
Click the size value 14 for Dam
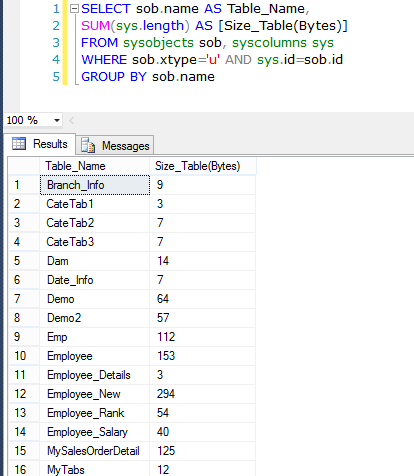coord(203,261)
